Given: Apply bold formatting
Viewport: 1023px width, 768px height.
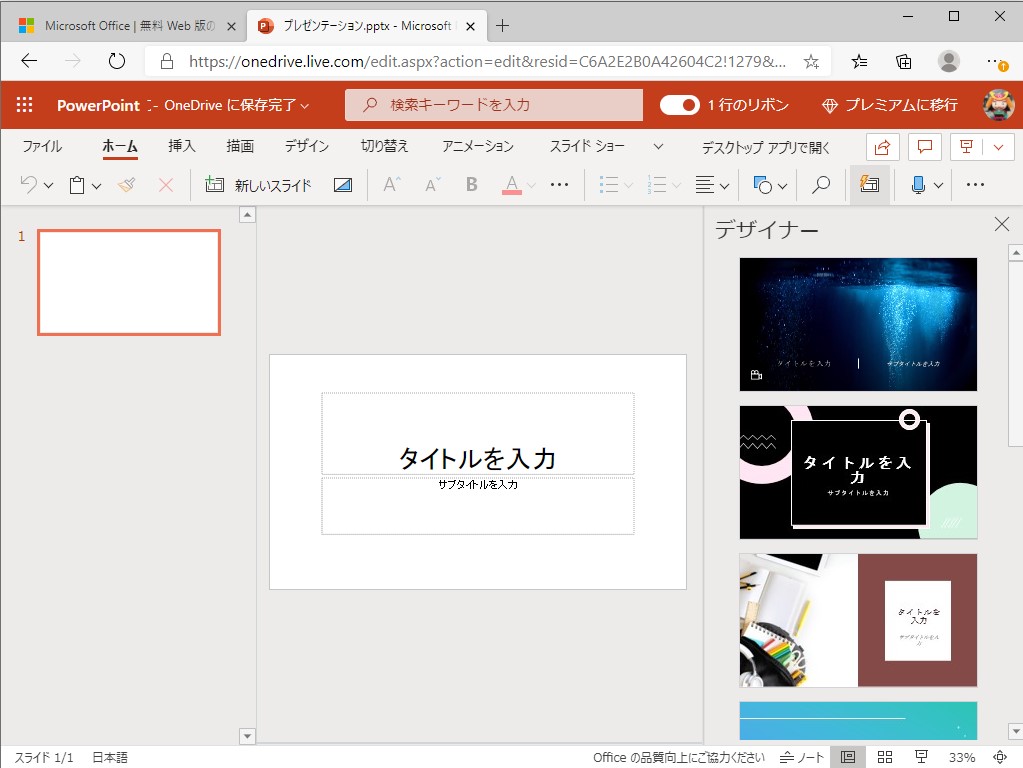Looking at the screenshot, I should [x=470, y=184].
